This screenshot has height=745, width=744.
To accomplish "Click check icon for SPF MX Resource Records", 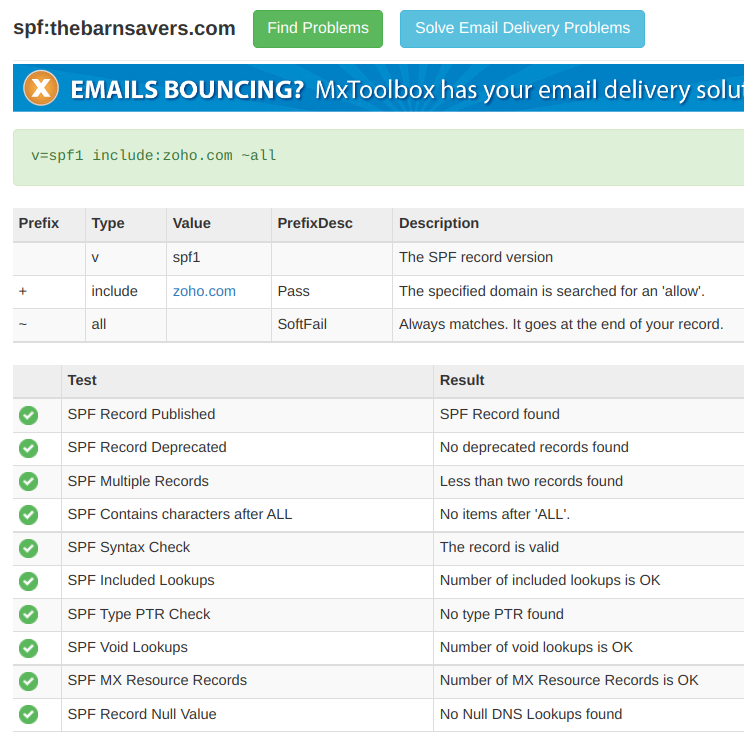I will [x=29, y=681].
